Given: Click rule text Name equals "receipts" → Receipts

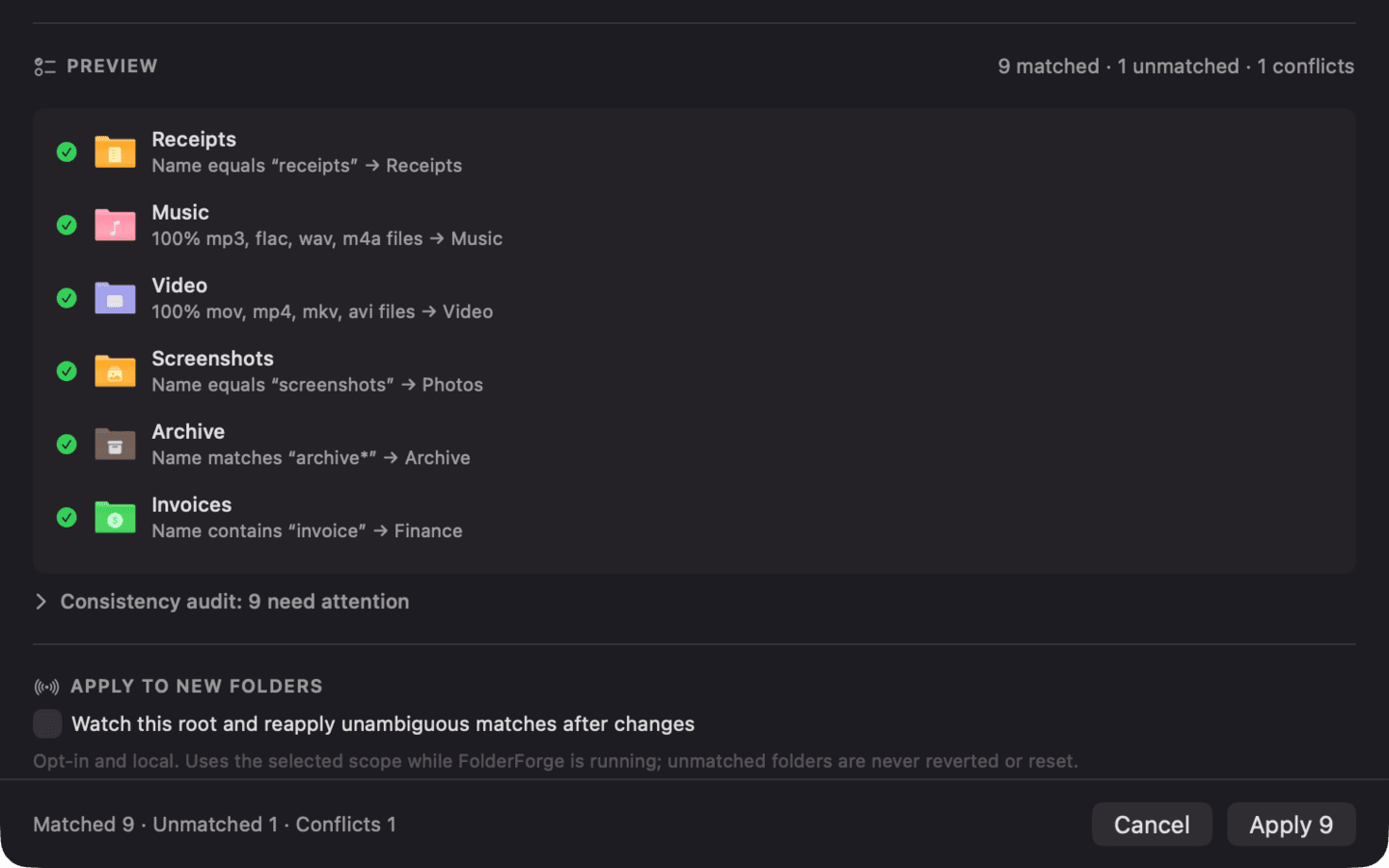Looking at the screenshot, I should 307,166.
